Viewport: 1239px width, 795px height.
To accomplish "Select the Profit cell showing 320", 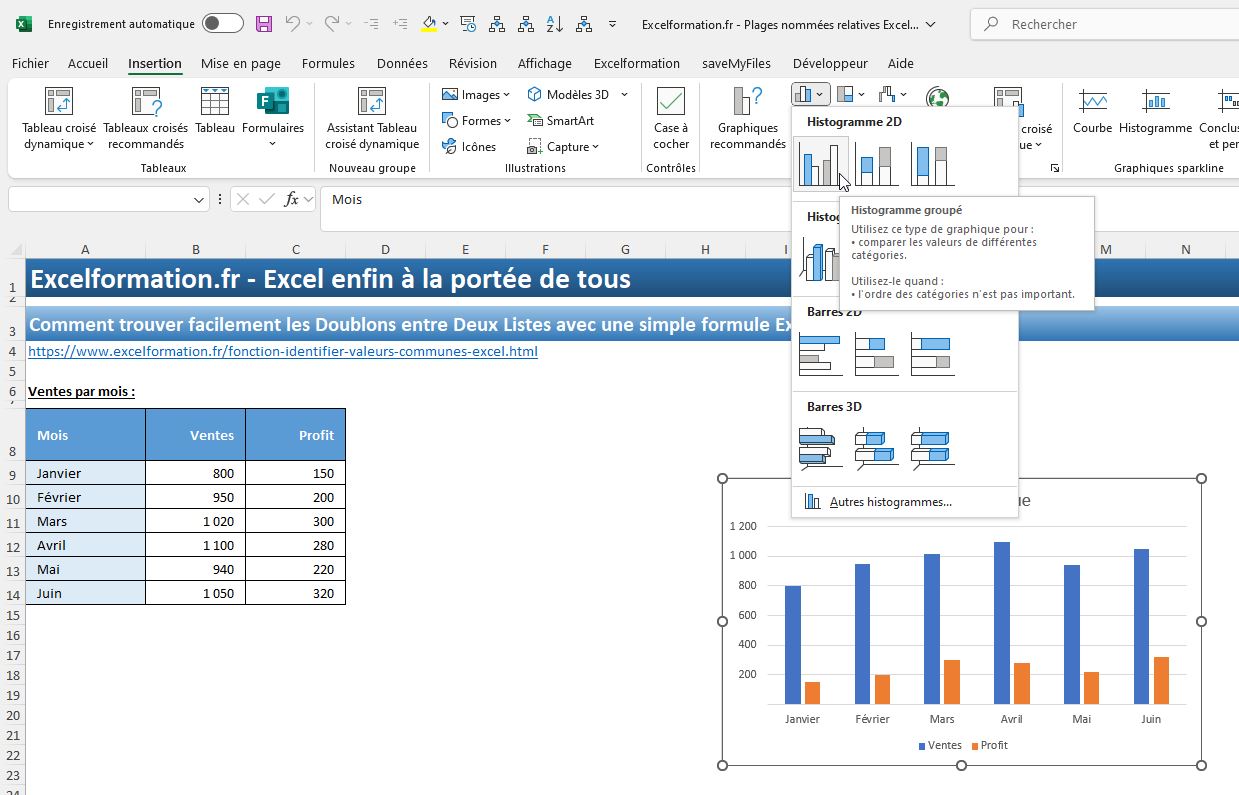I will pos(296,593).
